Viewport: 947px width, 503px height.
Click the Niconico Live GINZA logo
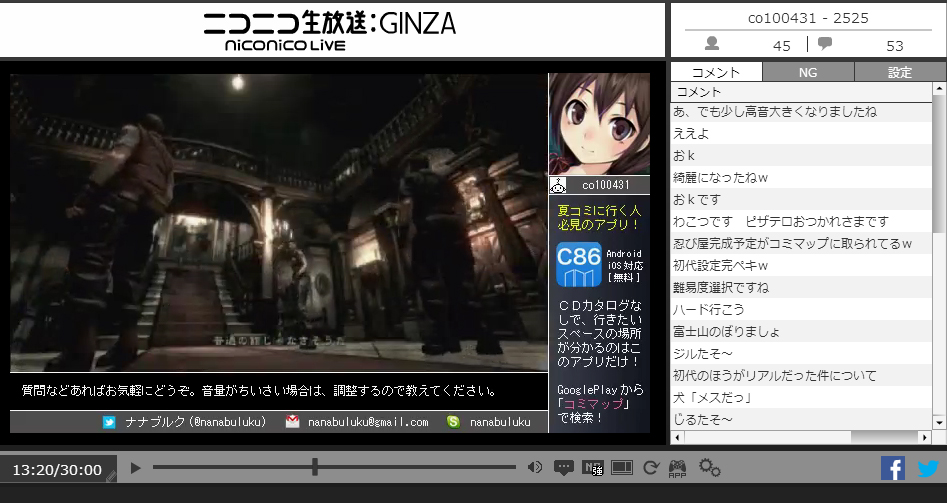pyautogui.click(x=329, y=31)
